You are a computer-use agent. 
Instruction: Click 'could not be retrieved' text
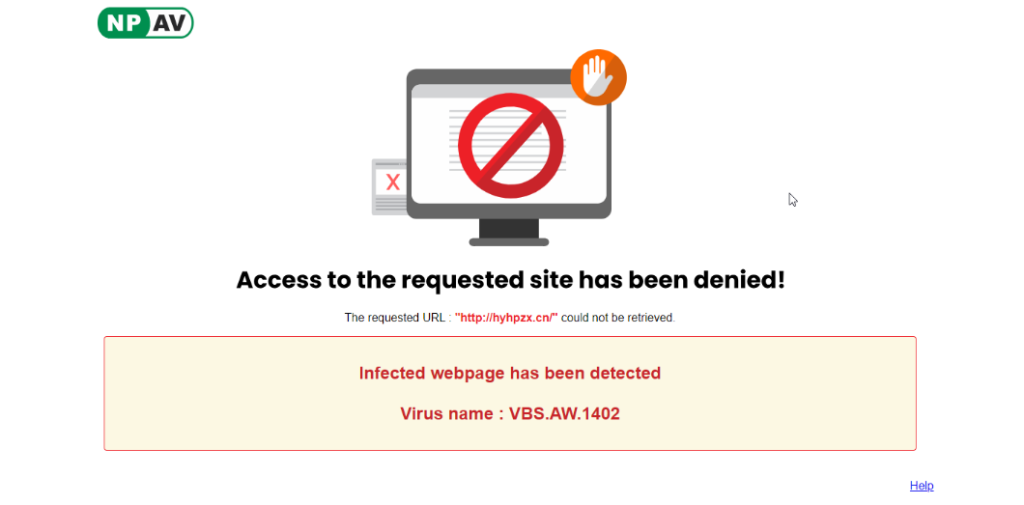(617, 318)
